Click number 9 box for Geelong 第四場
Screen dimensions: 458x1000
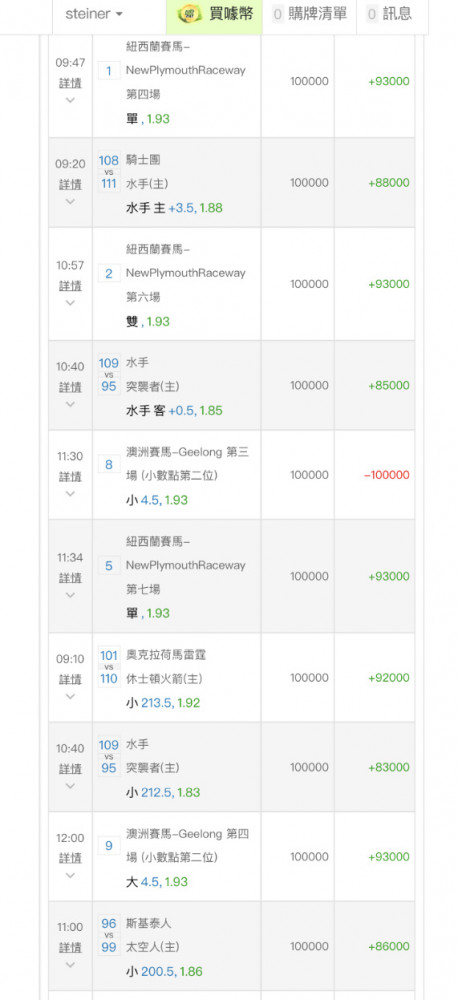(x=108, y=846)
